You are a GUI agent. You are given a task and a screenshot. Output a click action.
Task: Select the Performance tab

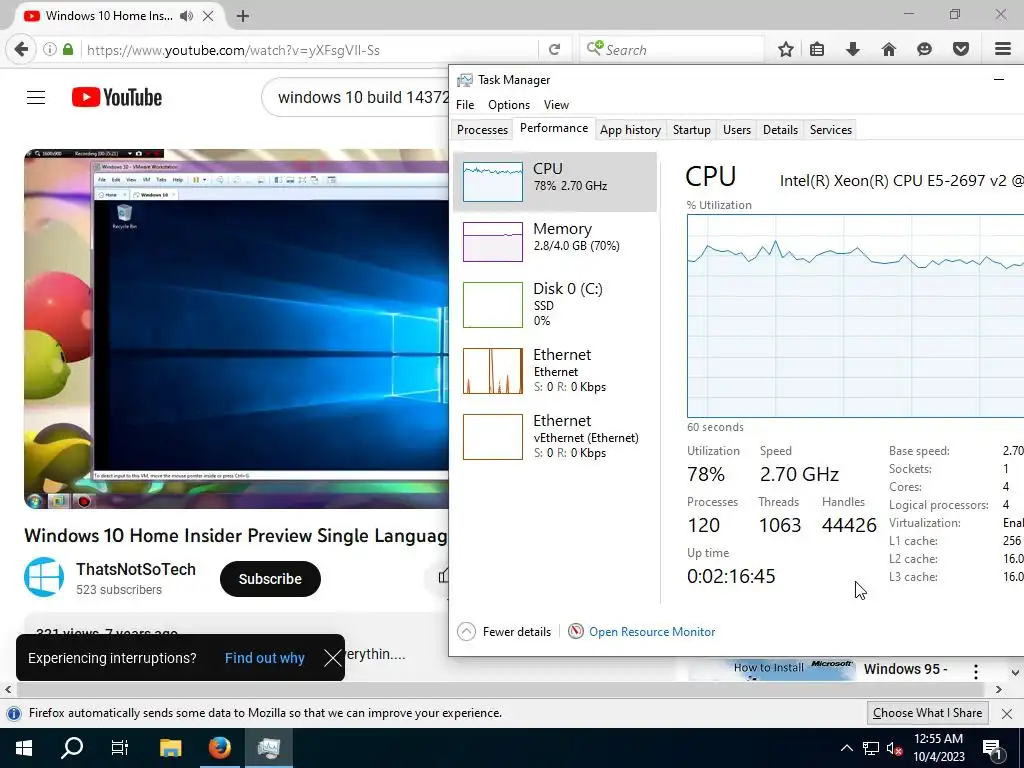point(554,128)
